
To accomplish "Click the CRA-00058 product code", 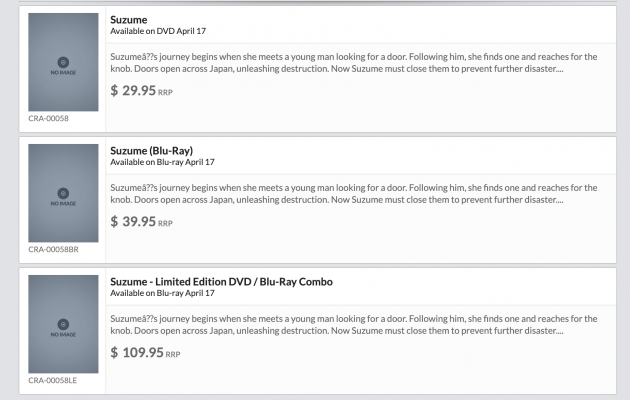I will (46, 118).
